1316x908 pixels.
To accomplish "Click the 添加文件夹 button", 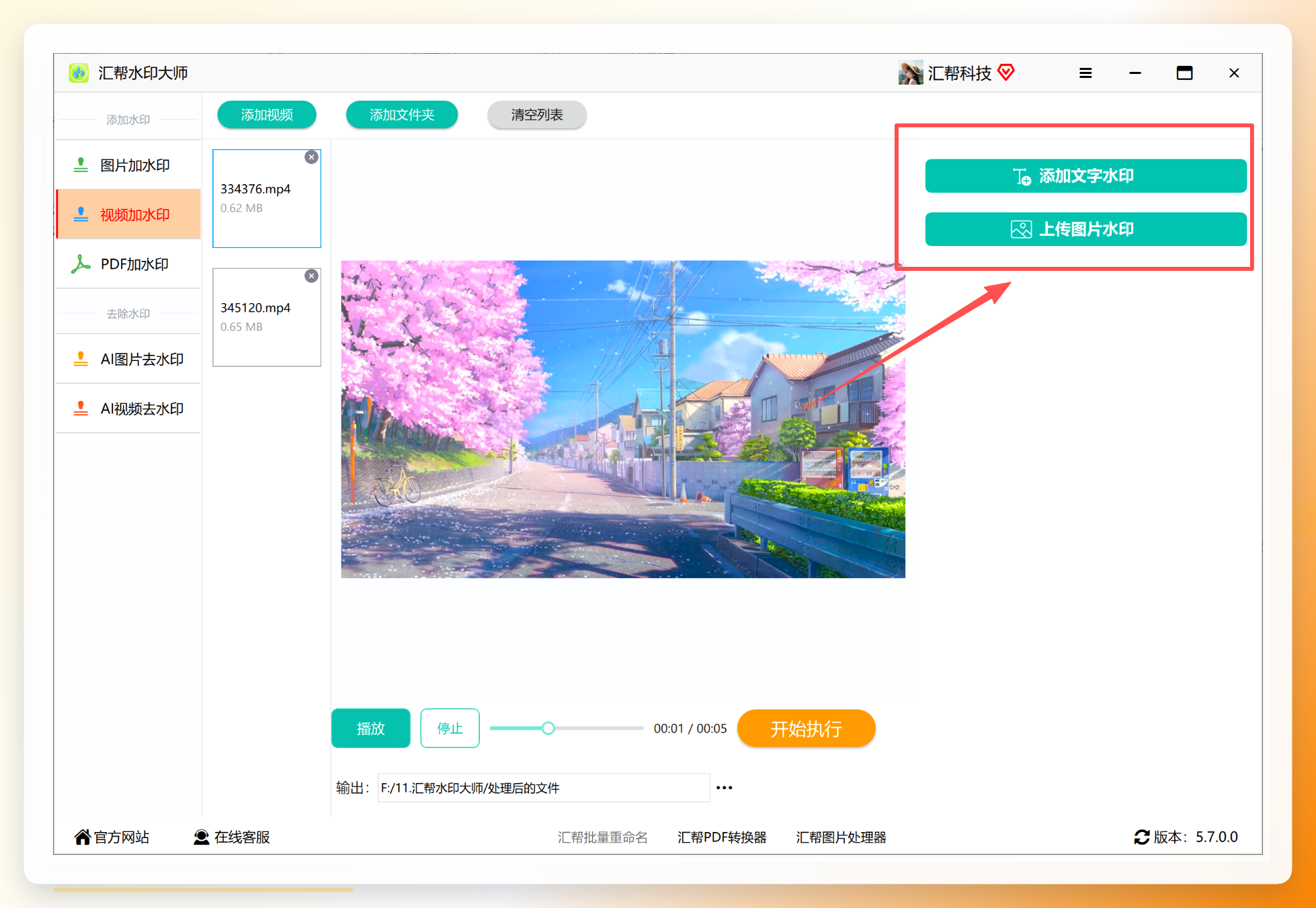I will (x=402, y=115).
